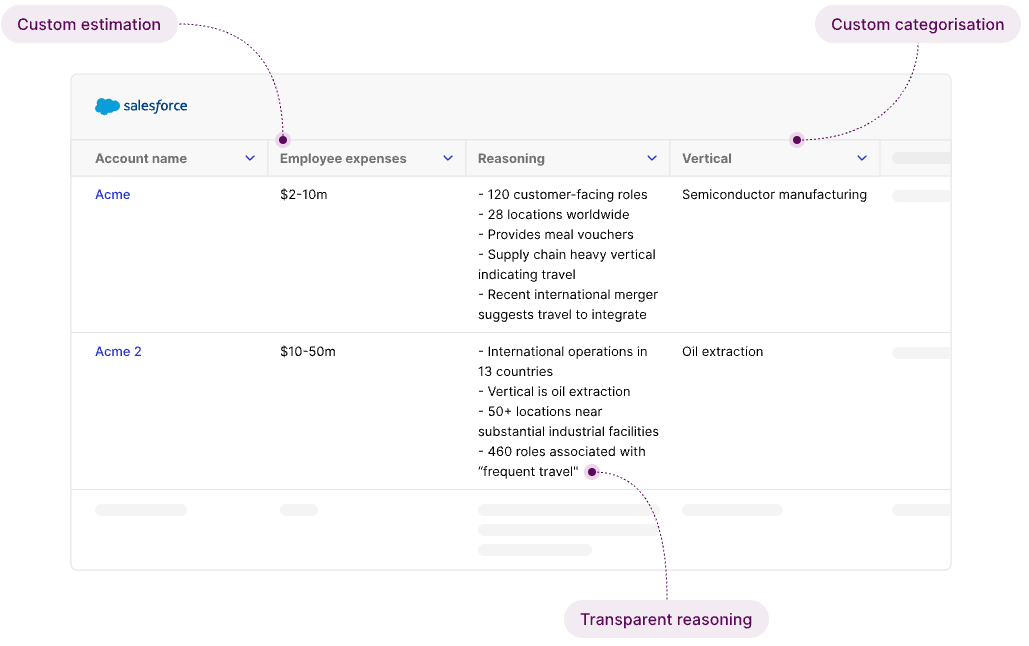Click the Semiconductor manufacturing vertical cell

coord(774,195)
